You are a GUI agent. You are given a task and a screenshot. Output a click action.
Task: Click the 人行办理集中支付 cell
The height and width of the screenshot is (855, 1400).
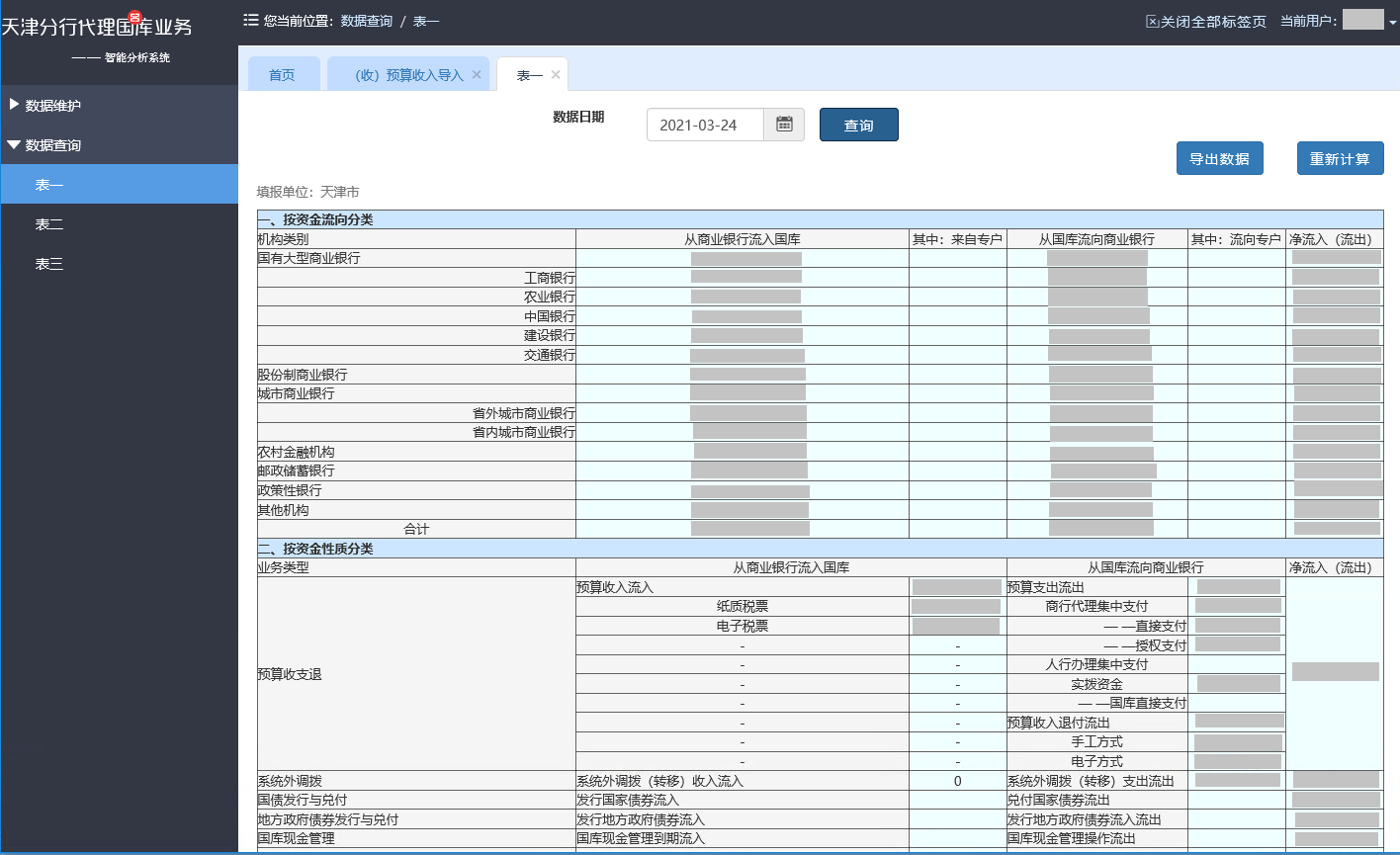click(x=1096, y=664)
